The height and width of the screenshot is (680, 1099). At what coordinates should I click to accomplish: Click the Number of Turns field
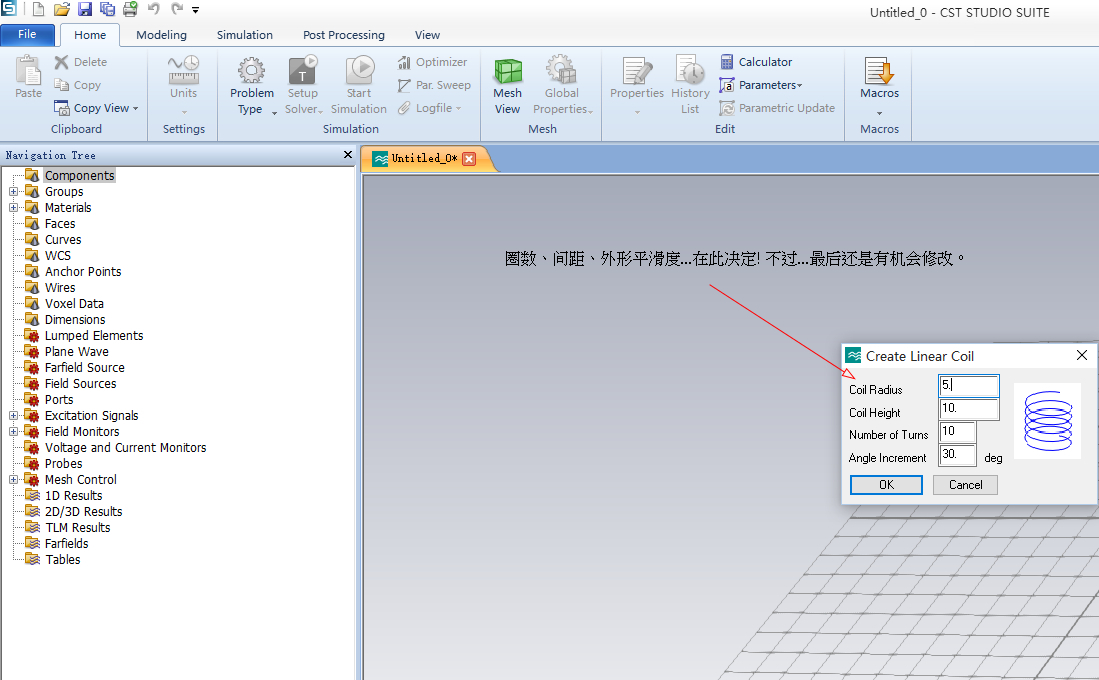click(x=957, y=432)
